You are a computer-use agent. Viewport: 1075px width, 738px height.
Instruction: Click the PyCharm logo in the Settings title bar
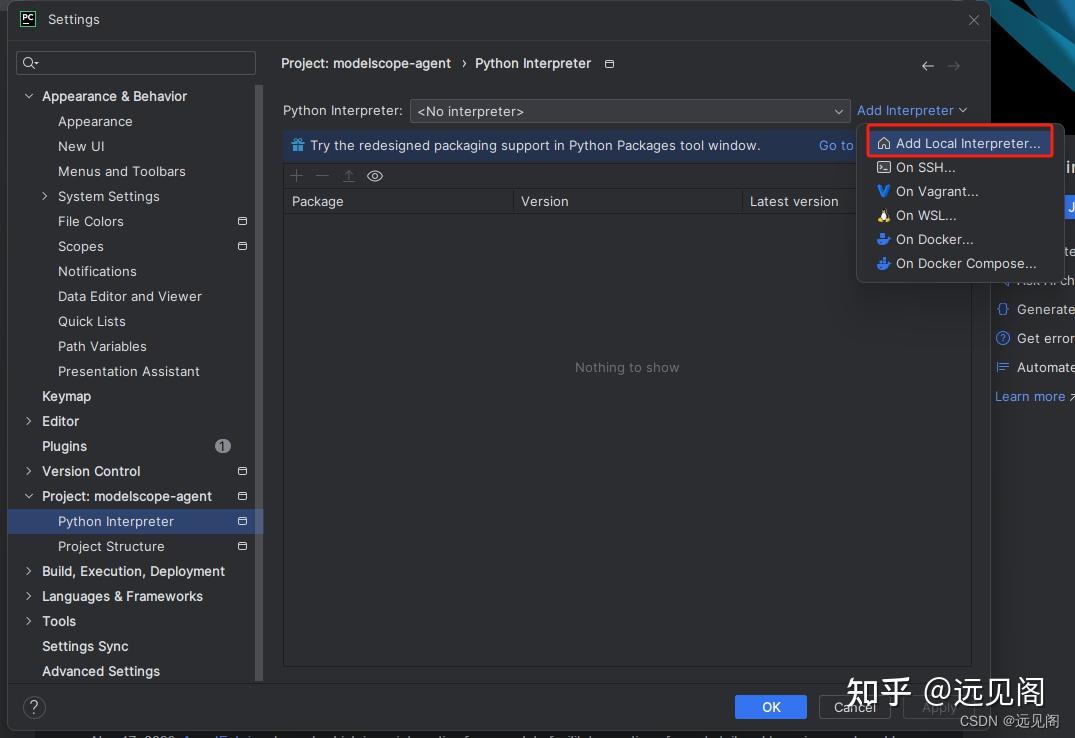coord(27,18)
